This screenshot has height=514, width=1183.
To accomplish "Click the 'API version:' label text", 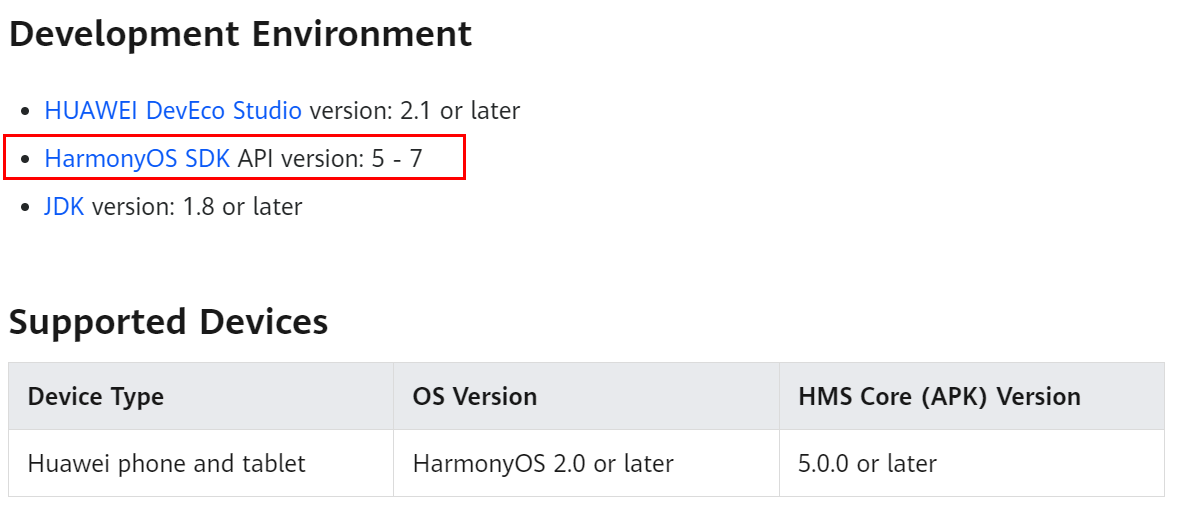I will click(298, 158).
